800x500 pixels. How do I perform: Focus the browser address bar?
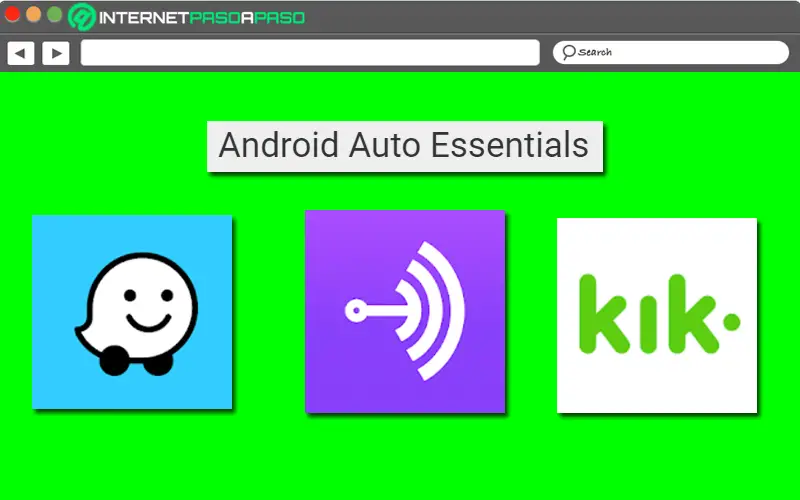(310, 53)
